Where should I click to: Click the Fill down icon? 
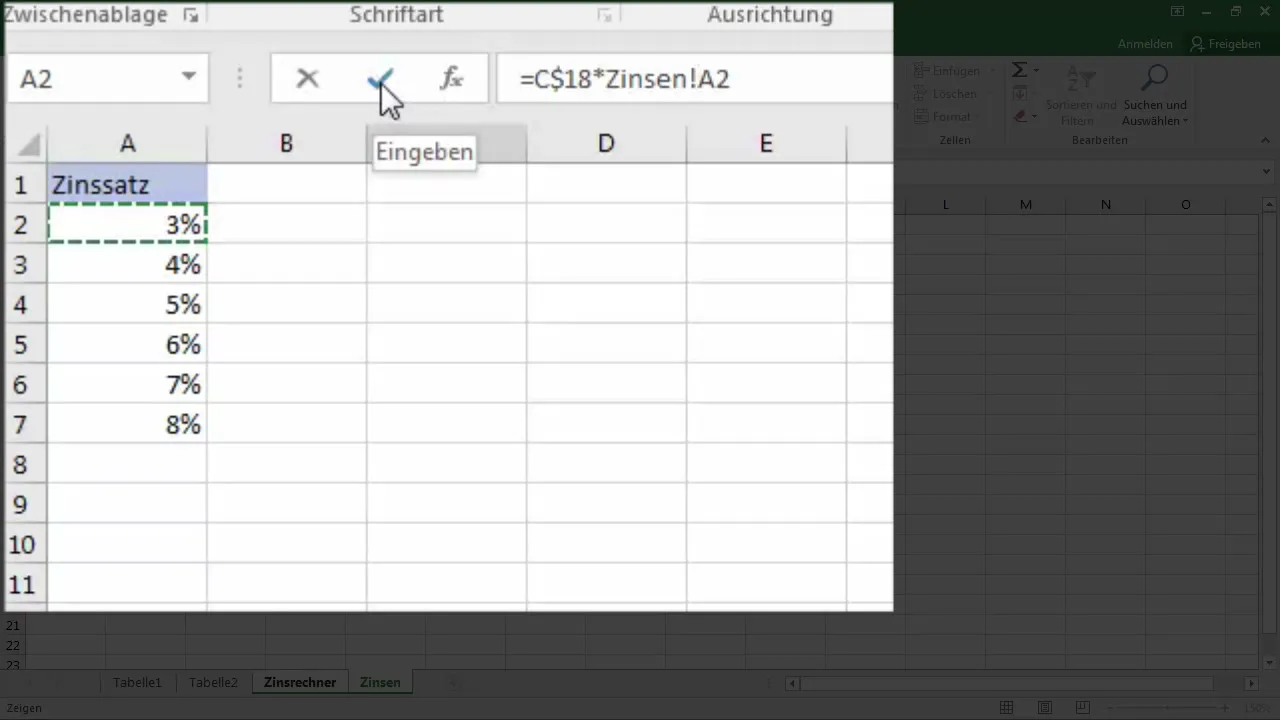tap(1020, 94)
